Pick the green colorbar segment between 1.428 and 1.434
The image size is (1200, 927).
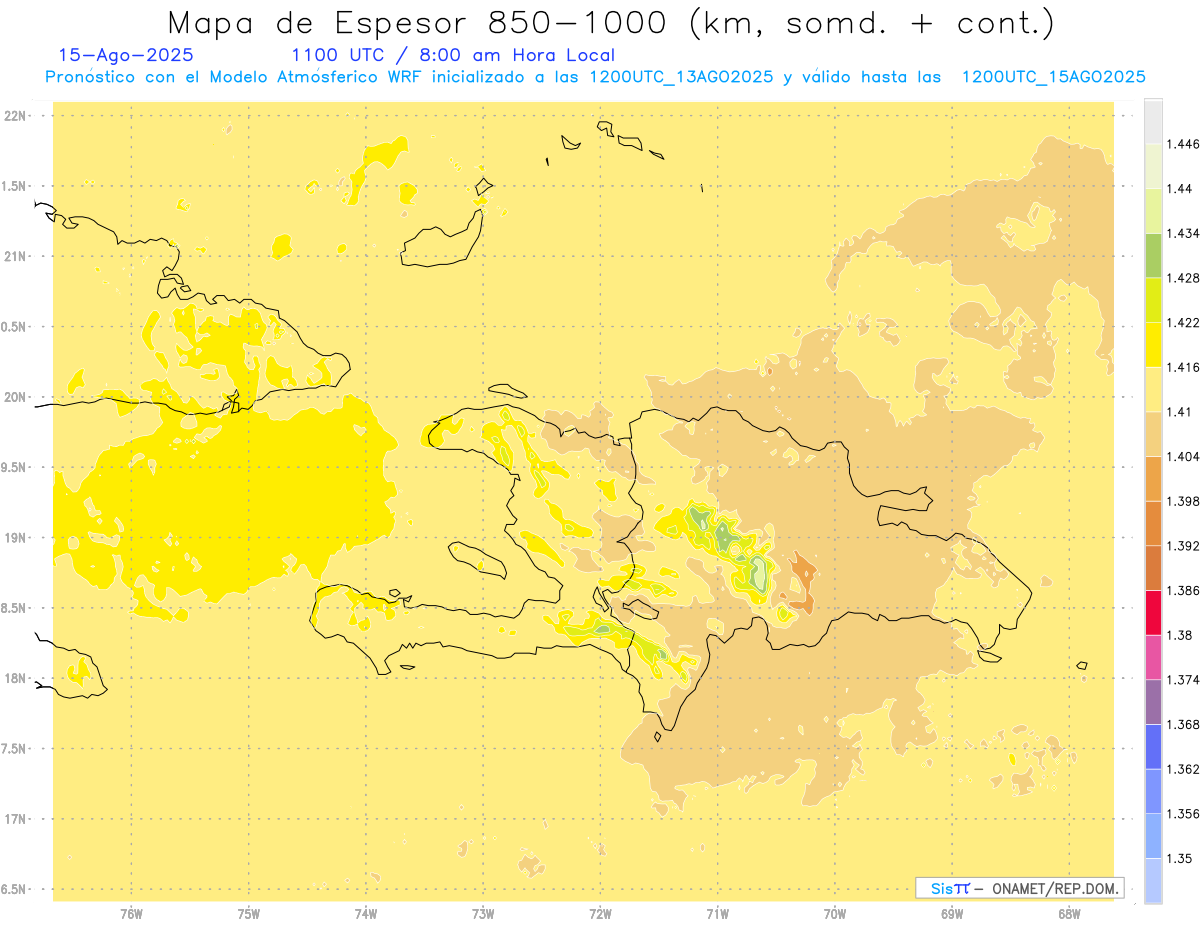1153,255
